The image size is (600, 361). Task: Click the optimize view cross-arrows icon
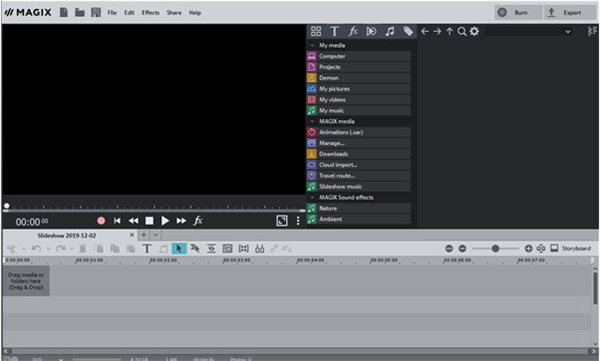tap(541, 249)
